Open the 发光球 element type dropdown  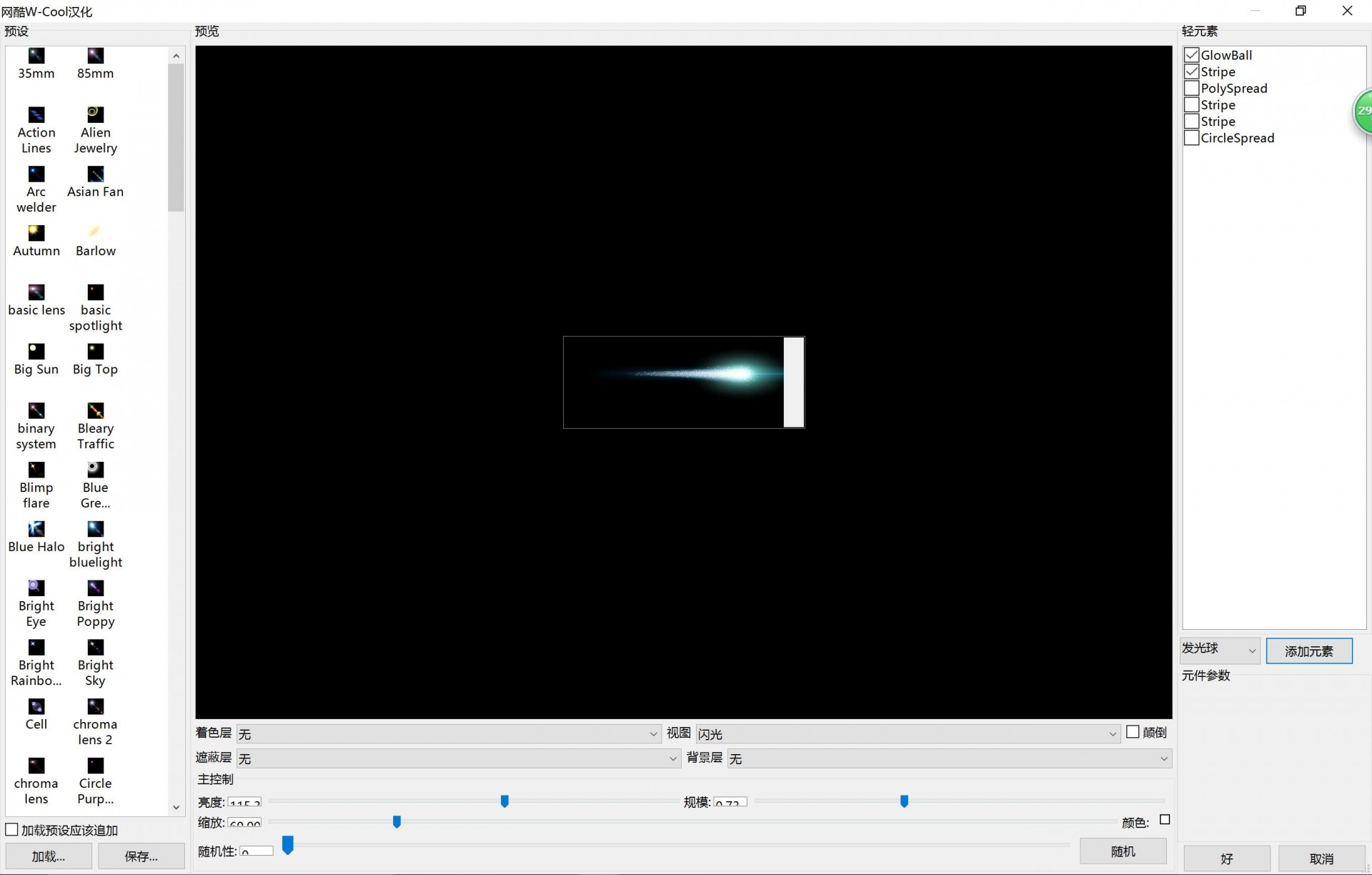pos(1219,651)
